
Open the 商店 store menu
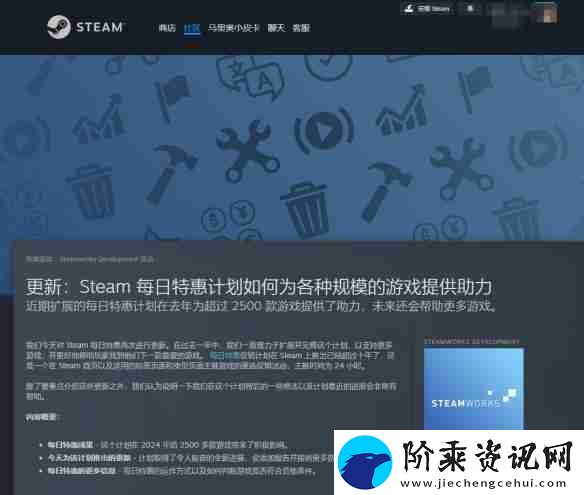point(167,28)
